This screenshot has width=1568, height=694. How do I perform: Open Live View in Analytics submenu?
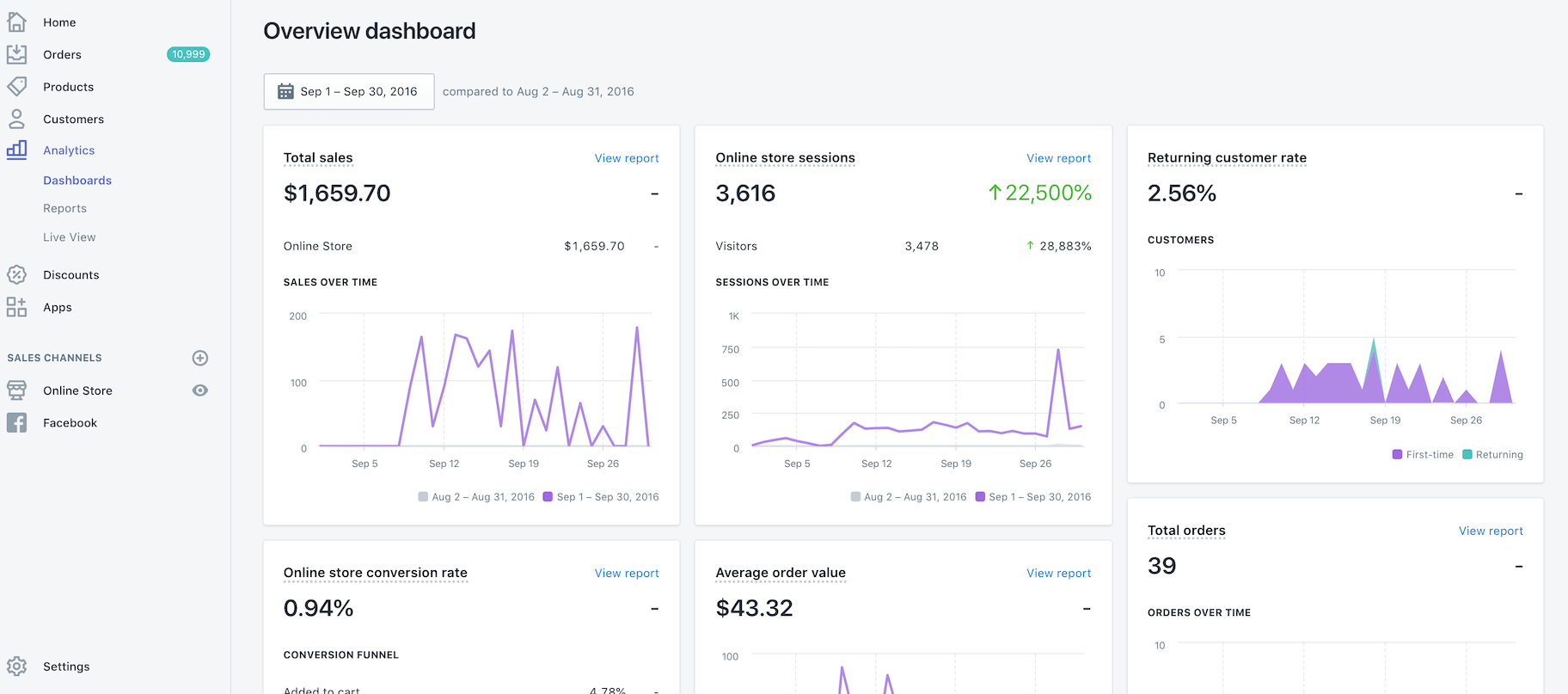[70, 237]
